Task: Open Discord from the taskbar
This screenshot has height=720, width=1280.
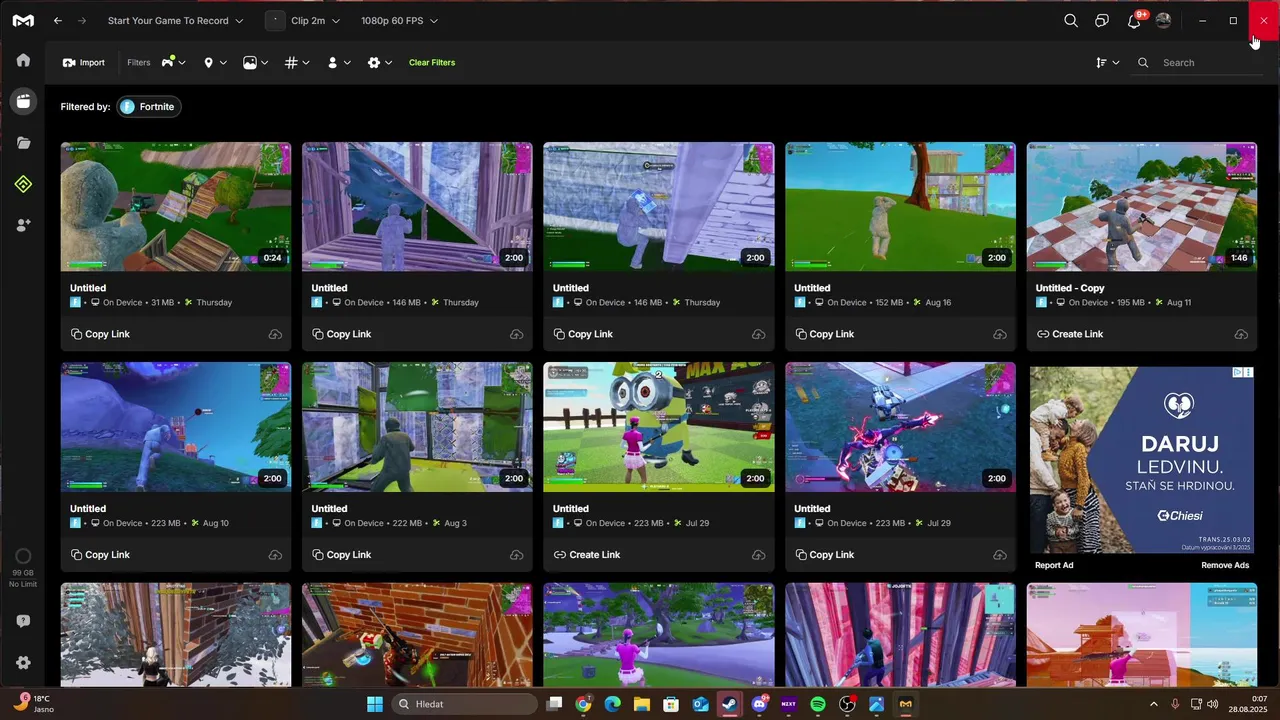Action: (760, 704)
